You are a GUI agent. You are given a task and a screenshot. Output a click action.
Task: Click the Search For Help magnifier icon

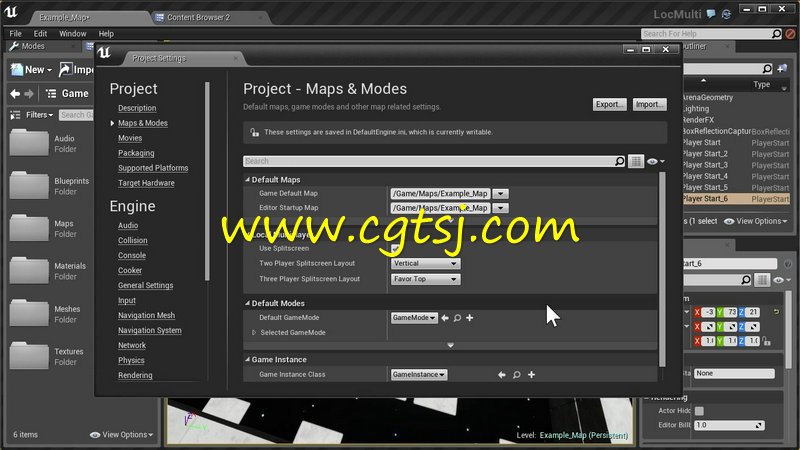(x=776, y=34)
